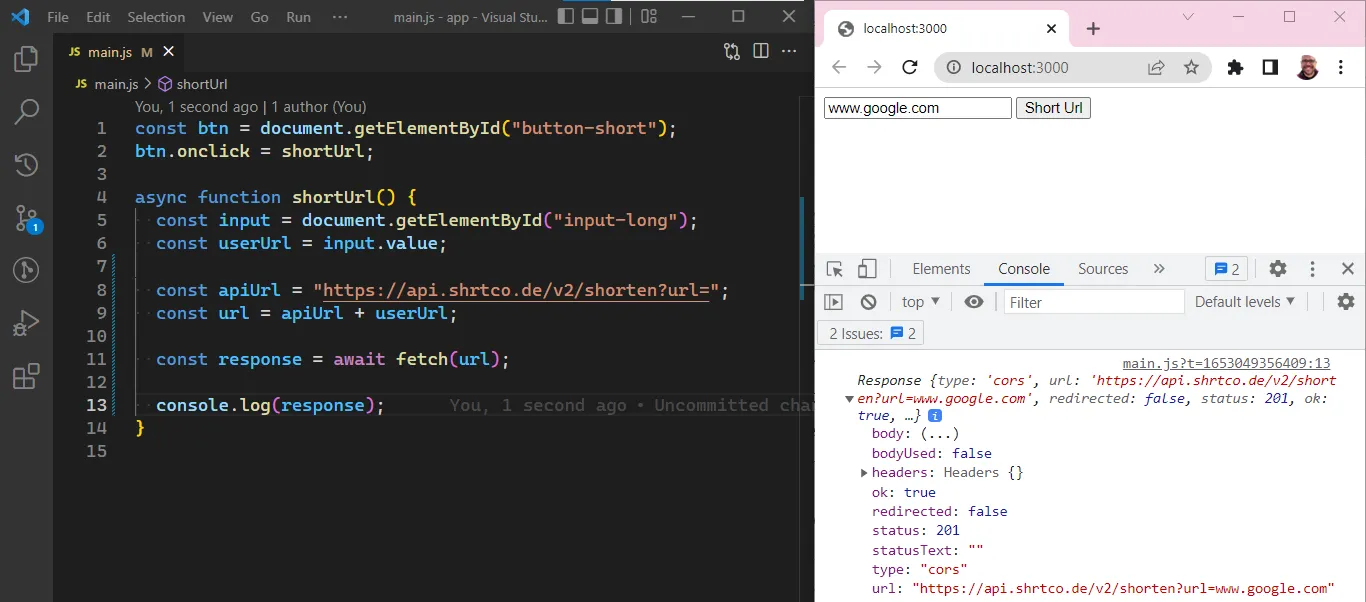Expand the headers property in console output
Viewport: 1366px width, 602px height.
pos(864,473)
